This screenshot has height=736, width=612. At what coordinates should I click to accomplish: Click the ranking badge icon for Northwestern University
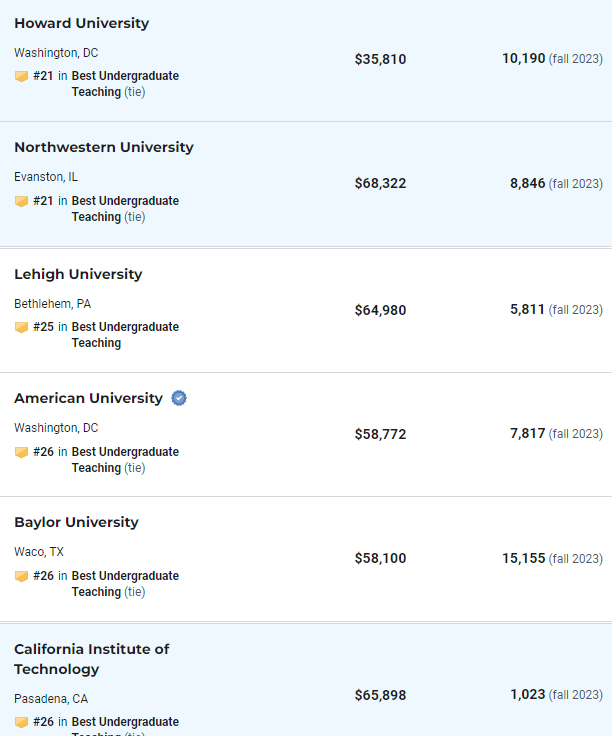click(x=21, y=201)
